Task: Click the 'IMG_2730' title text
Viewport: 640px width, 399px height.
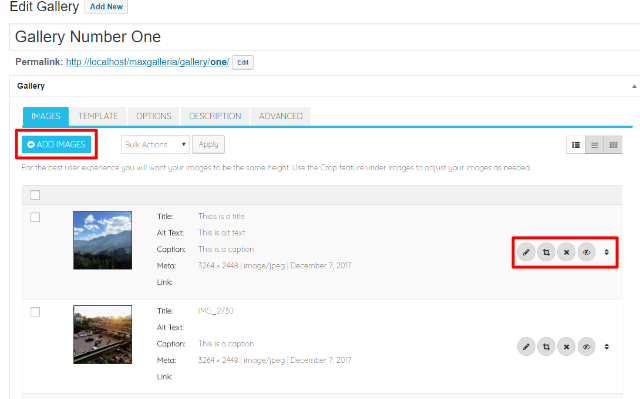Action: click(216, 311)
